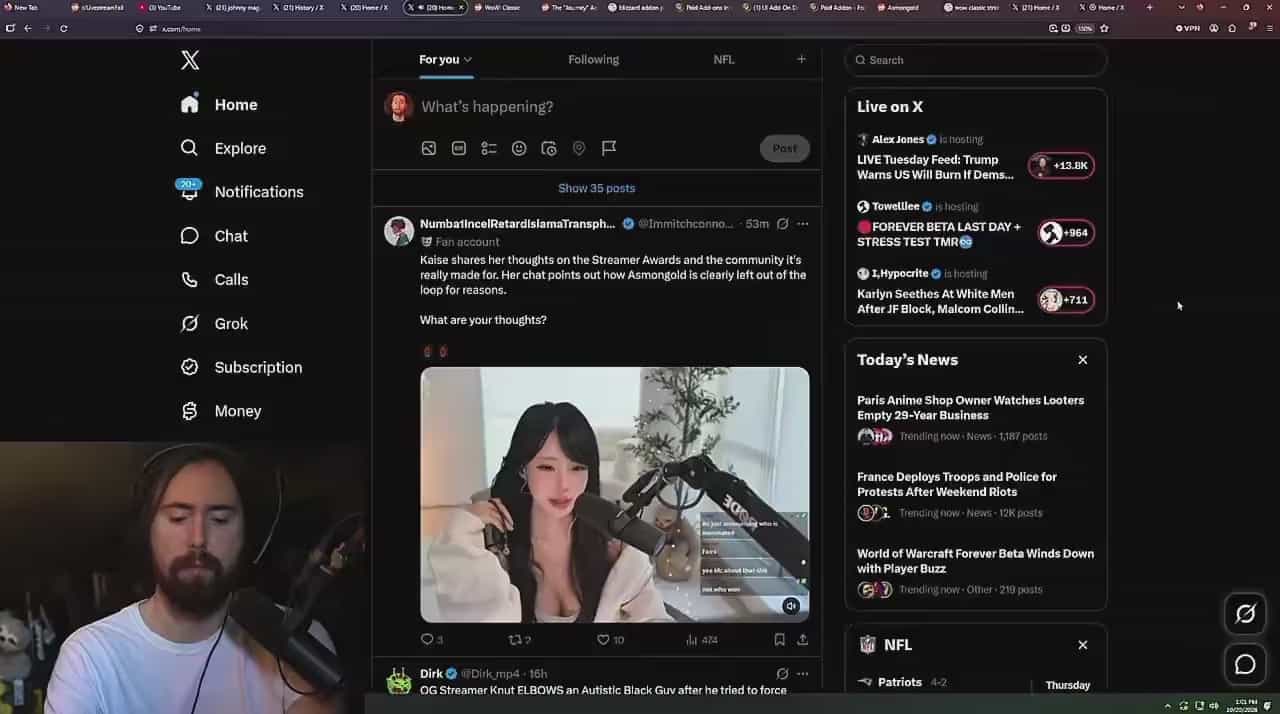Click the Search box
Image resolution: width=1280 pixels, height=714 pixels.
click(976, 60)
